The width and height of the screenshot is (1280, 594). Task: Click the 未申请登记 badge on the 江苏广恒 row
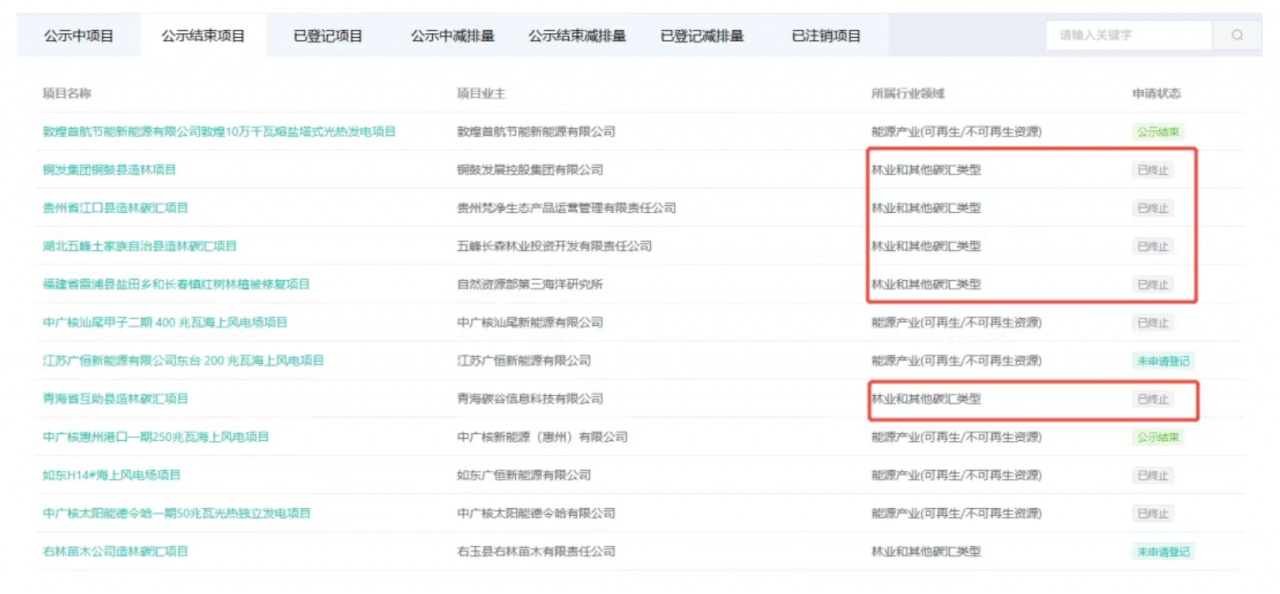1163,361
